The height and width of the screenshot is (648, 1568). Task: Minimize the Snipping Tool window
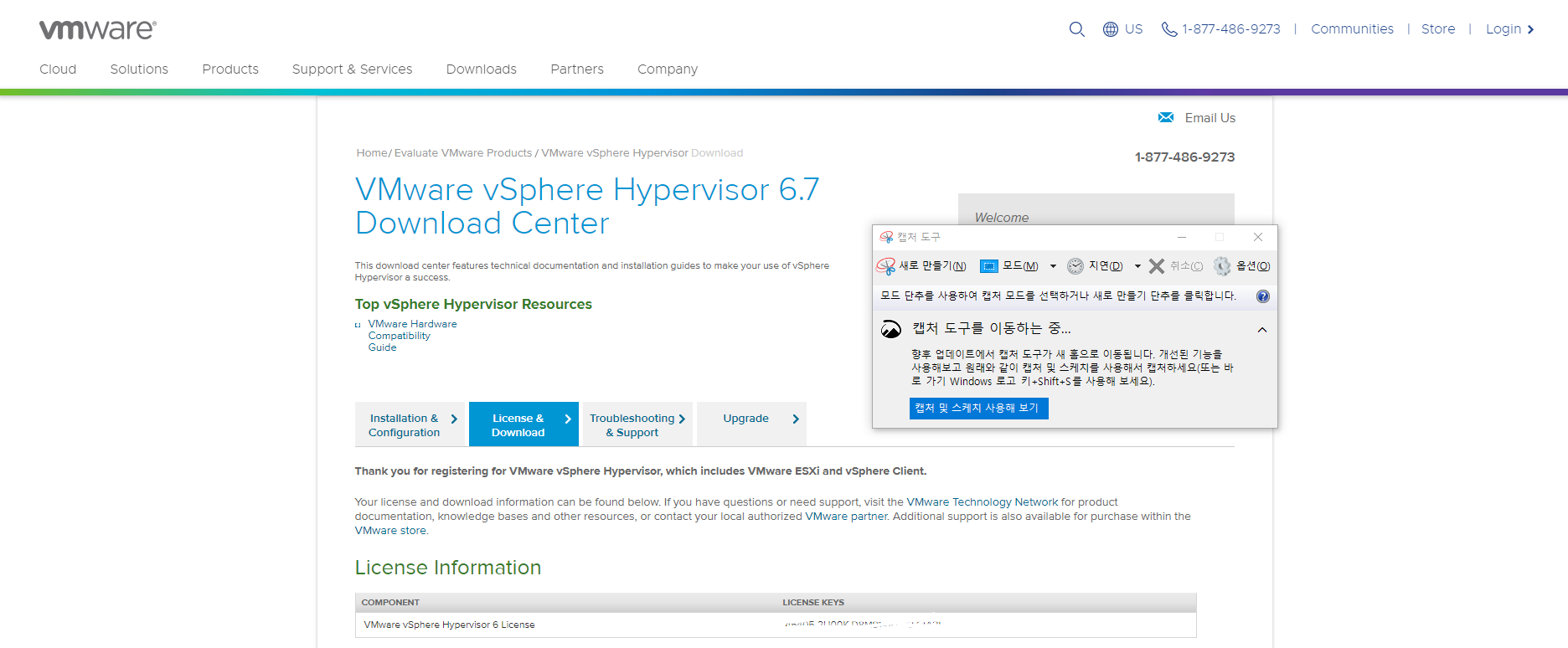pyautogui.click(x=1182, y=237)
